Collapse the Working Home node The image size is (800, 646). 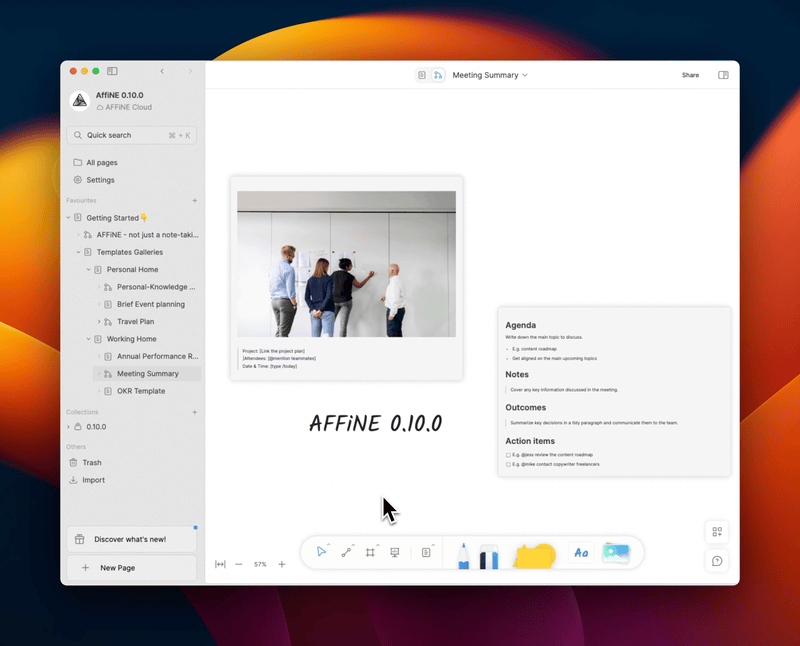click(88, 339)
